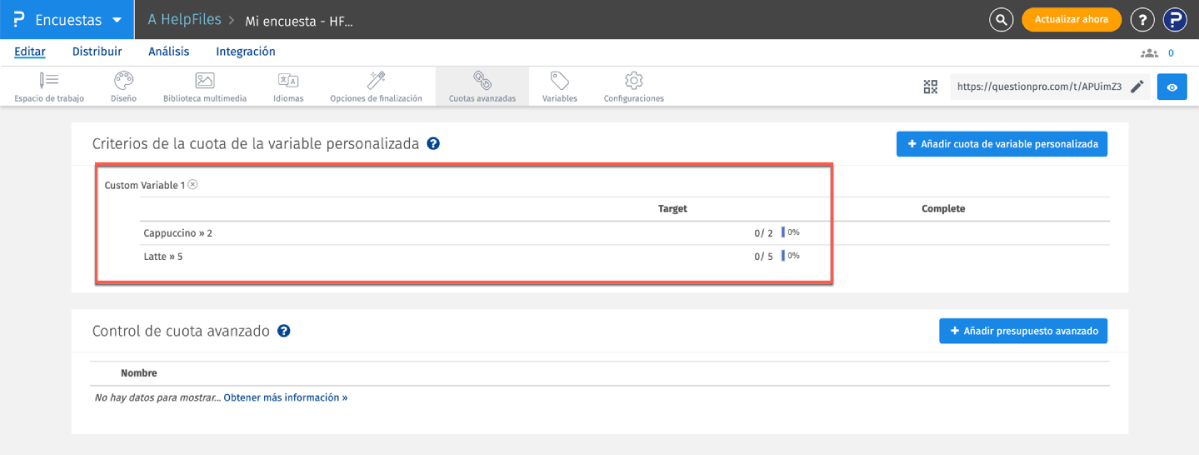Open Biblioteca multimedia icon
This screenshot has width=1199, height=455.
(x=204, y=80)
